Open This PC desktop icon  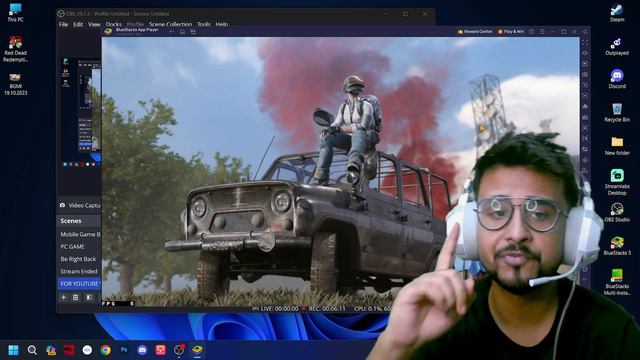click(16, 13)
